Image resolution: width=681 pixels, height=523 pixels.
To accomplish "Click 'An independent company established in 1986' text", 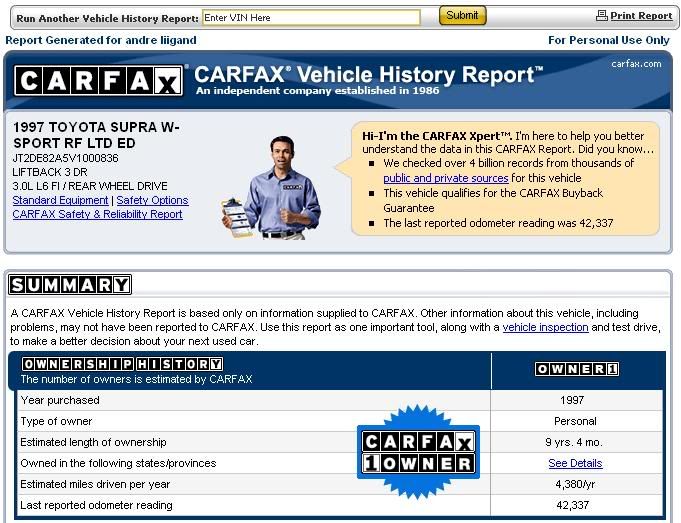I will pos(317,90).
